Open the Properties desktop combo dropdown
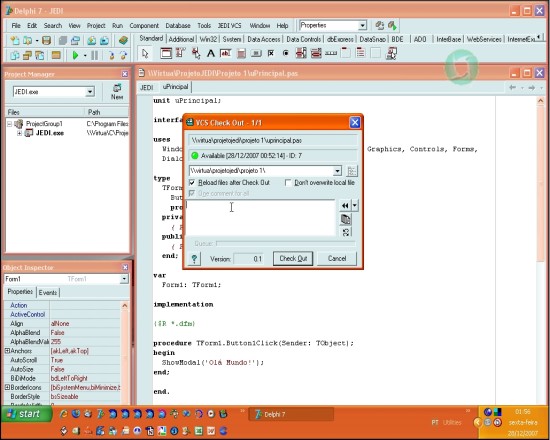 click(x=362, y=25)
